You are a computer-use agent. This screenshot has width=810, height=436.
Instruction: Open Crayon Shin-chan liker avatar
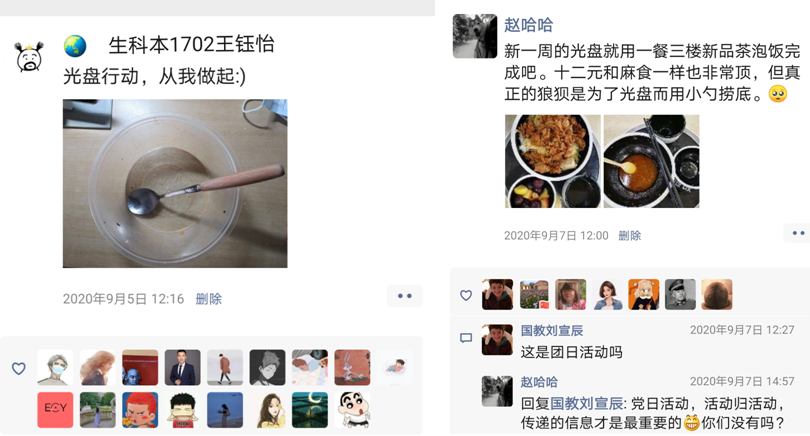click(x=352, y=410)
